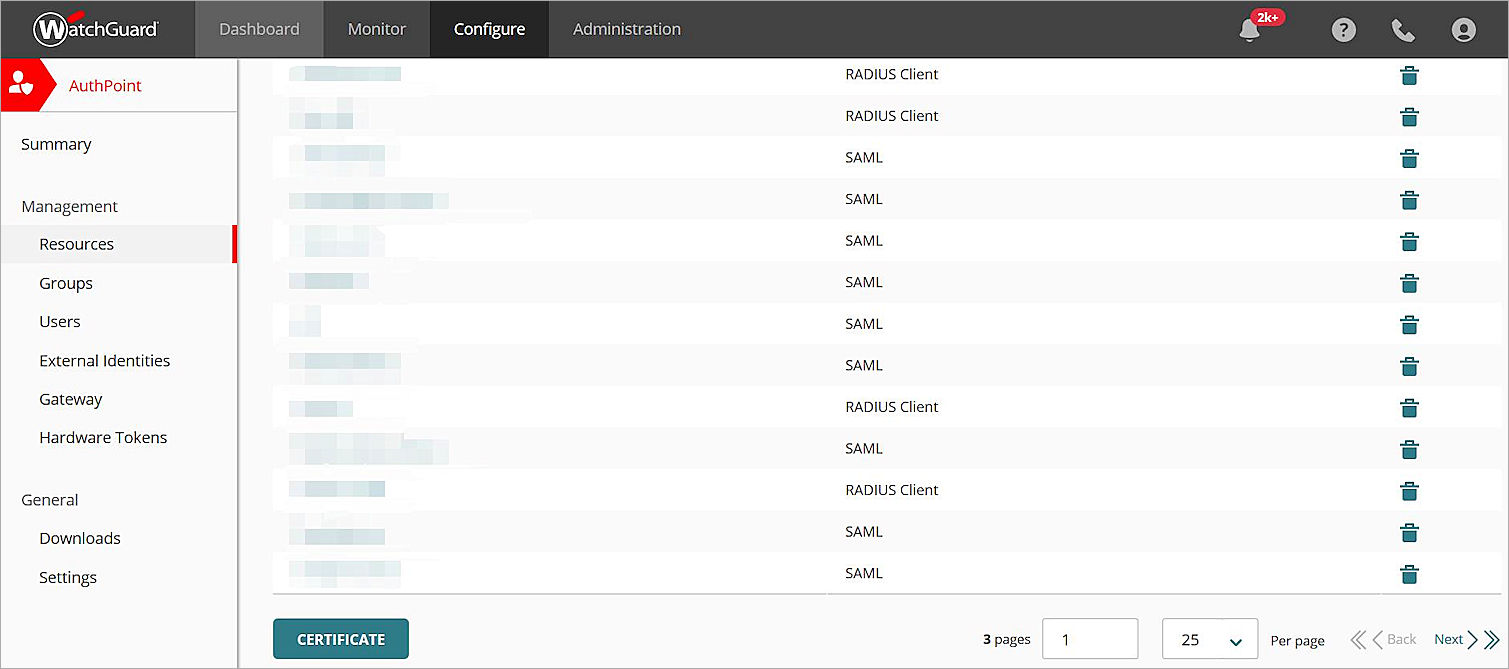Viewport: 1509px width, 669px height.
Task: Delete the bottom SAML resource
Action: pos(1409,574)
